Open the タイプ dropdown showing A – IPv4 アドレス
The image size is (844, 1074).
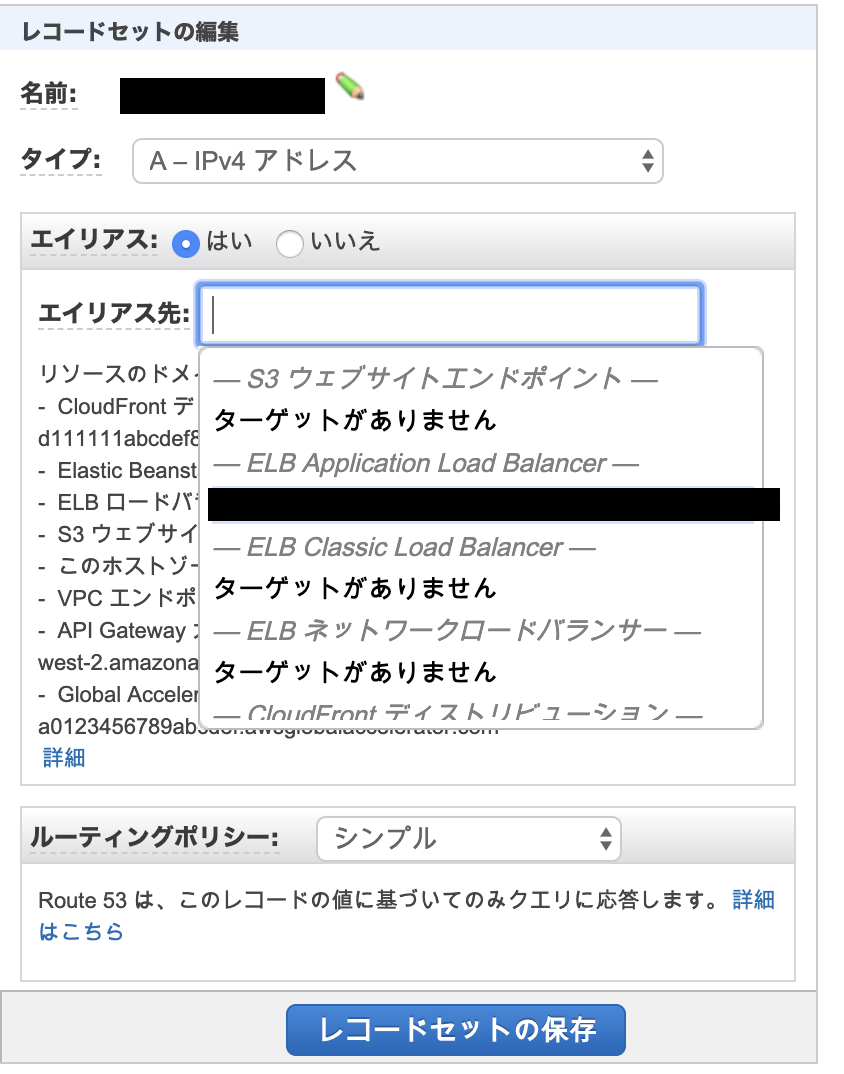tap(398, 161)
